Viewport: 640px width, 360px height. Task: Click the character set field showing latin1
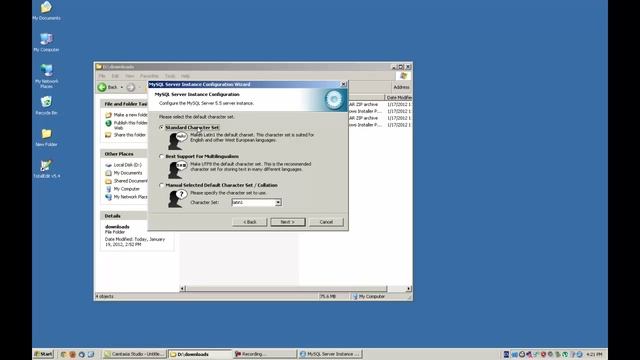[x=253, y=202]
